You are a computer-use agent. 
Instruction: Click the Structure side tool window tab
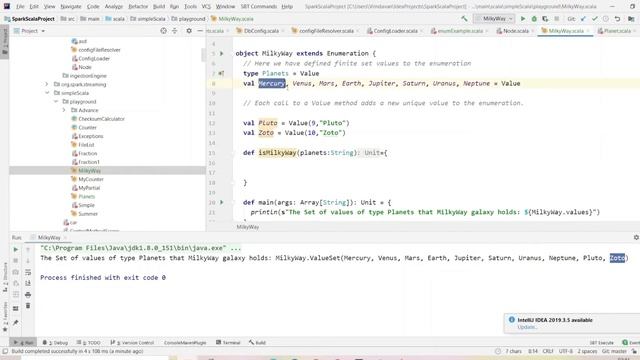coord(5,277)
